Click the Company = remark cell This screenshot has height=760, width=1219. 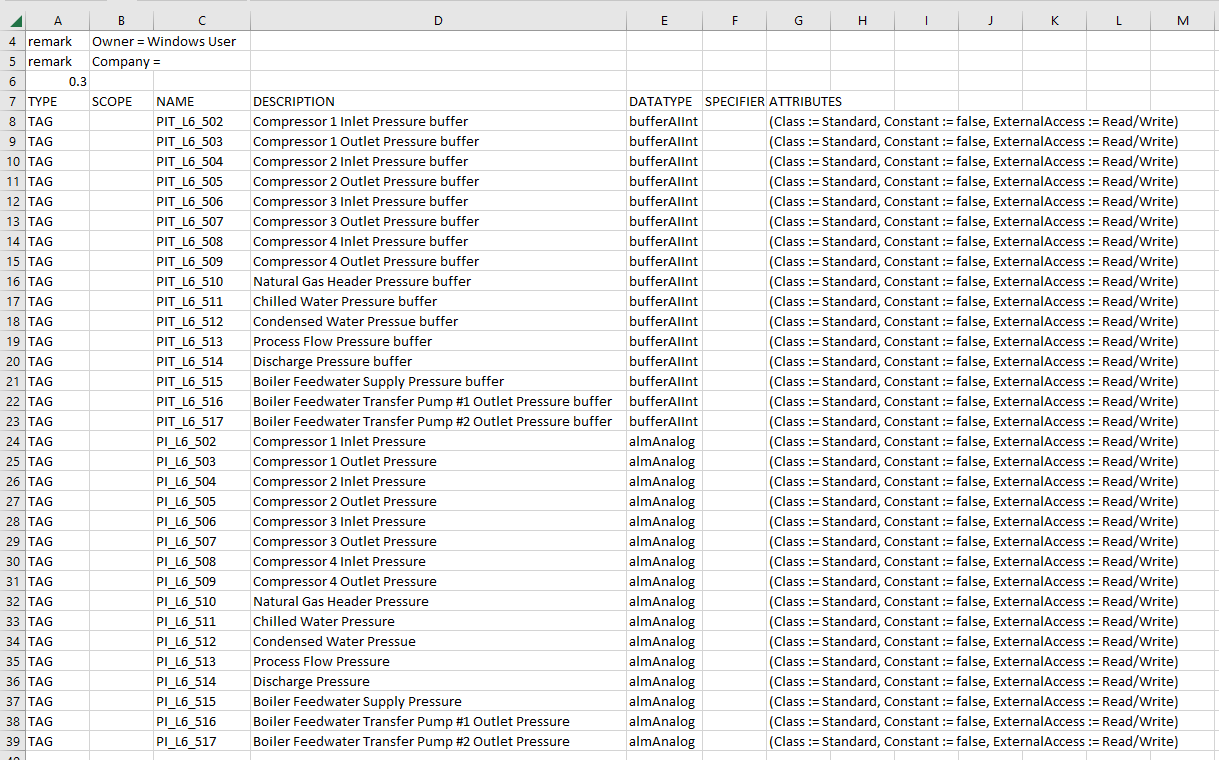click(x=125, y=61)
